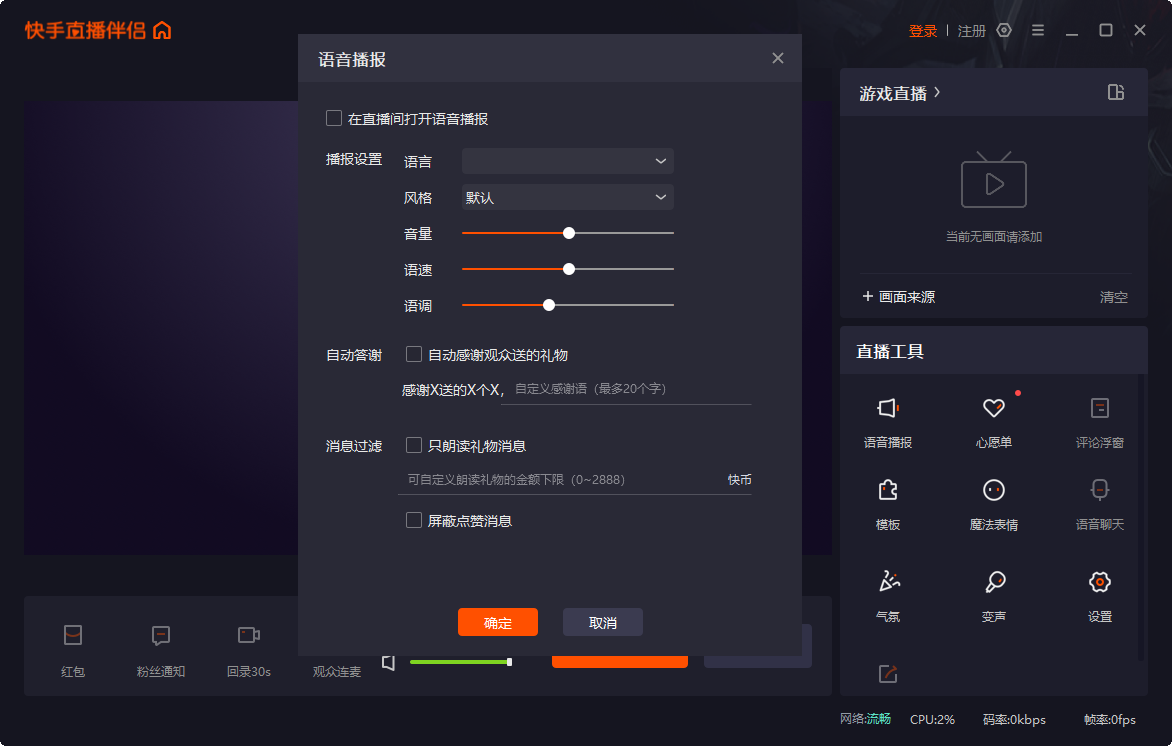Open the 语言 language dropdown
The image size is (1172, 746).
point(567,160)
